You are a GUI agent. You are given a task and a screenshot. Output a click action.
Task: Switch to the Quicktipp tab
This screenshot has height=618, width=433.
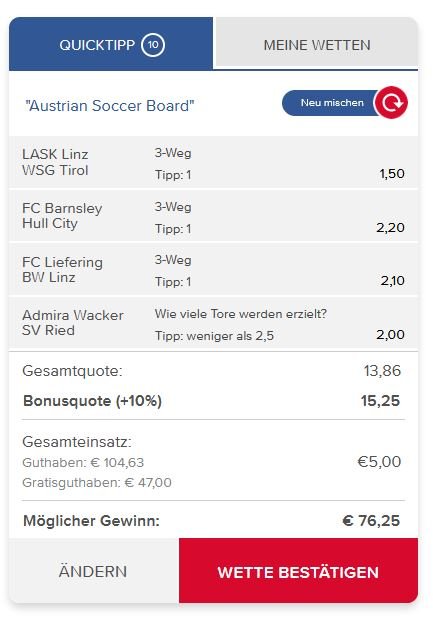[111, 44]
